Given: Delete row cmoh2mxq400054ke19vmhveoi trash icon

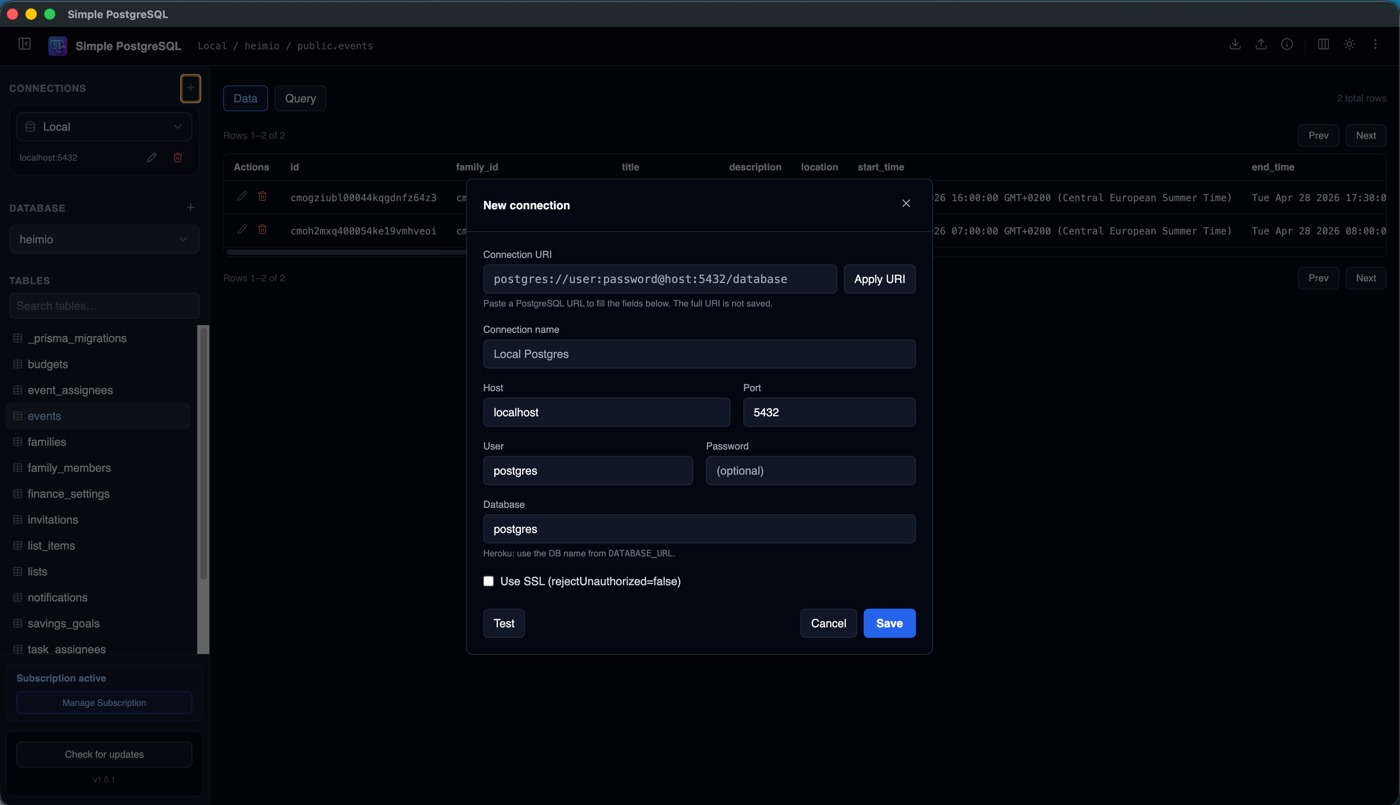Looking at the screenshot, I should pos(262,229).
